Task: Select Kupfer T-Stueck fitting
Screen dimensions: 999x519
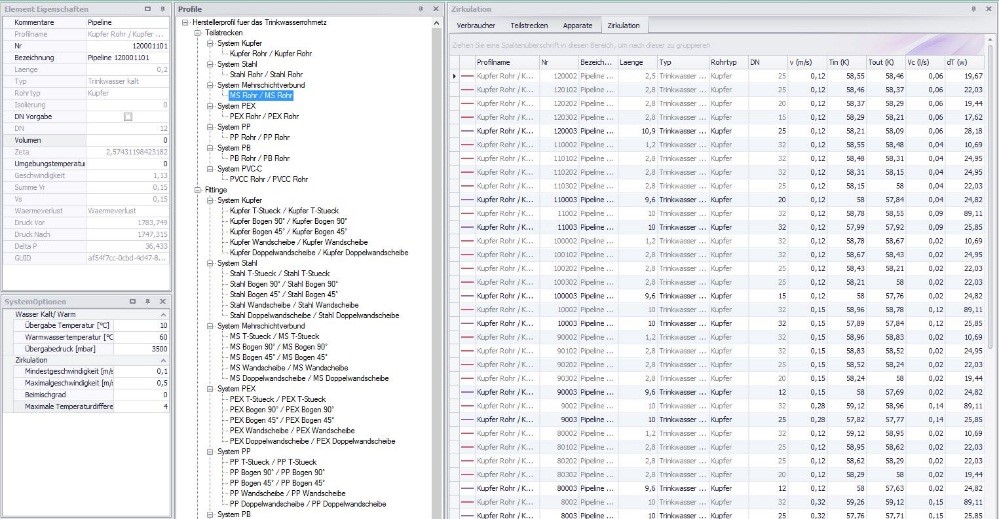Action: [x=284, y=211]
